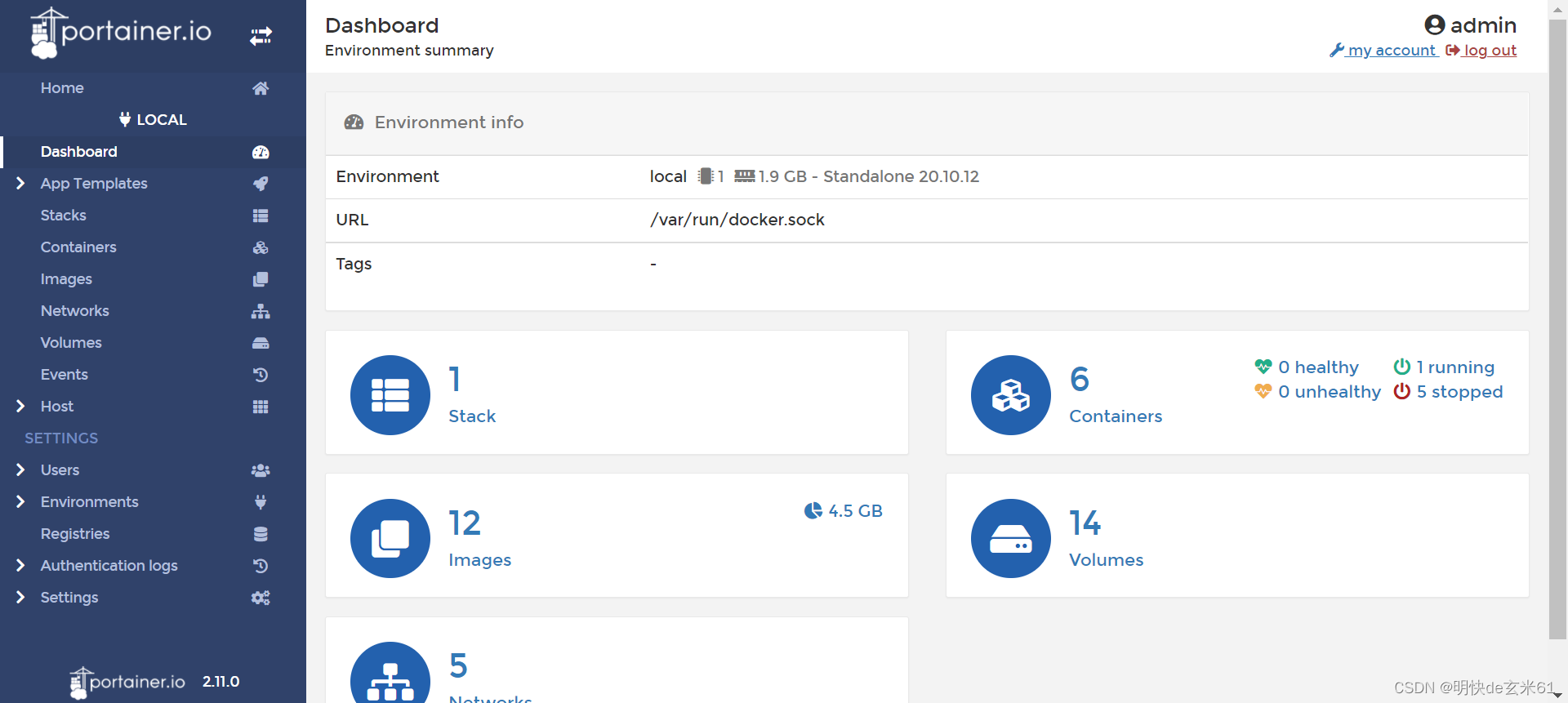Click the admin user avatar icon
The height and width of the screenshot is (703, 1568).
(1435, 25)
